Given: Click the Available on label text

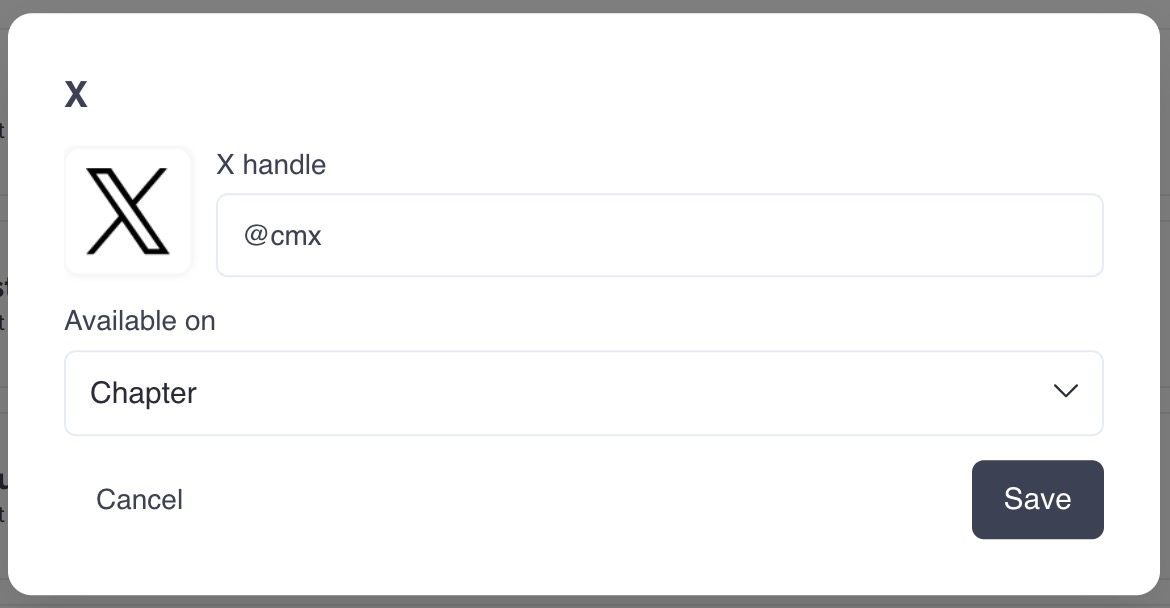Looking at the screenshot, I should tap(140, 321).
